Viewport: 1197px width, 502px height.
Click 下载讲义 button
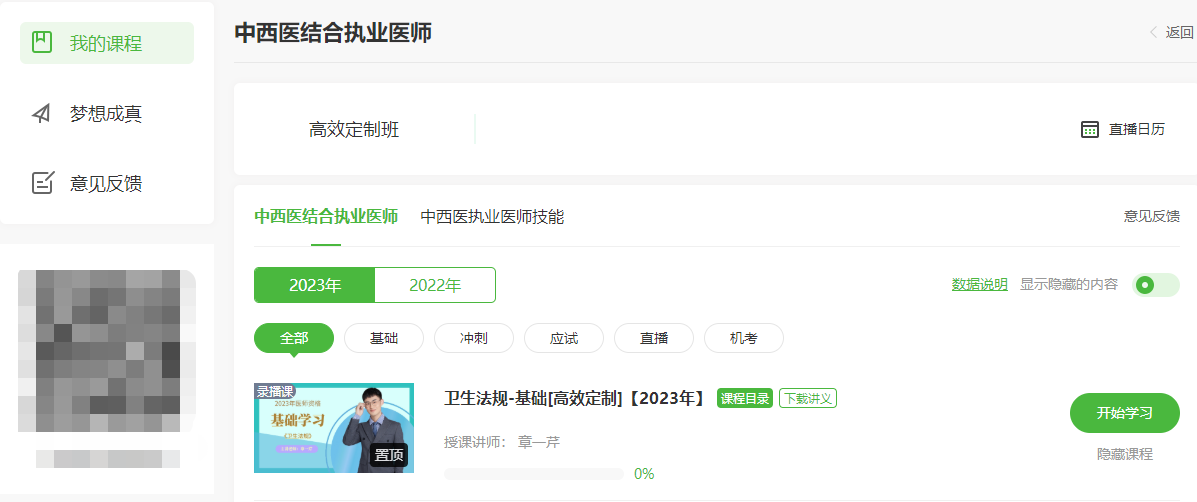pyautogui.click(x=808, y=398)
